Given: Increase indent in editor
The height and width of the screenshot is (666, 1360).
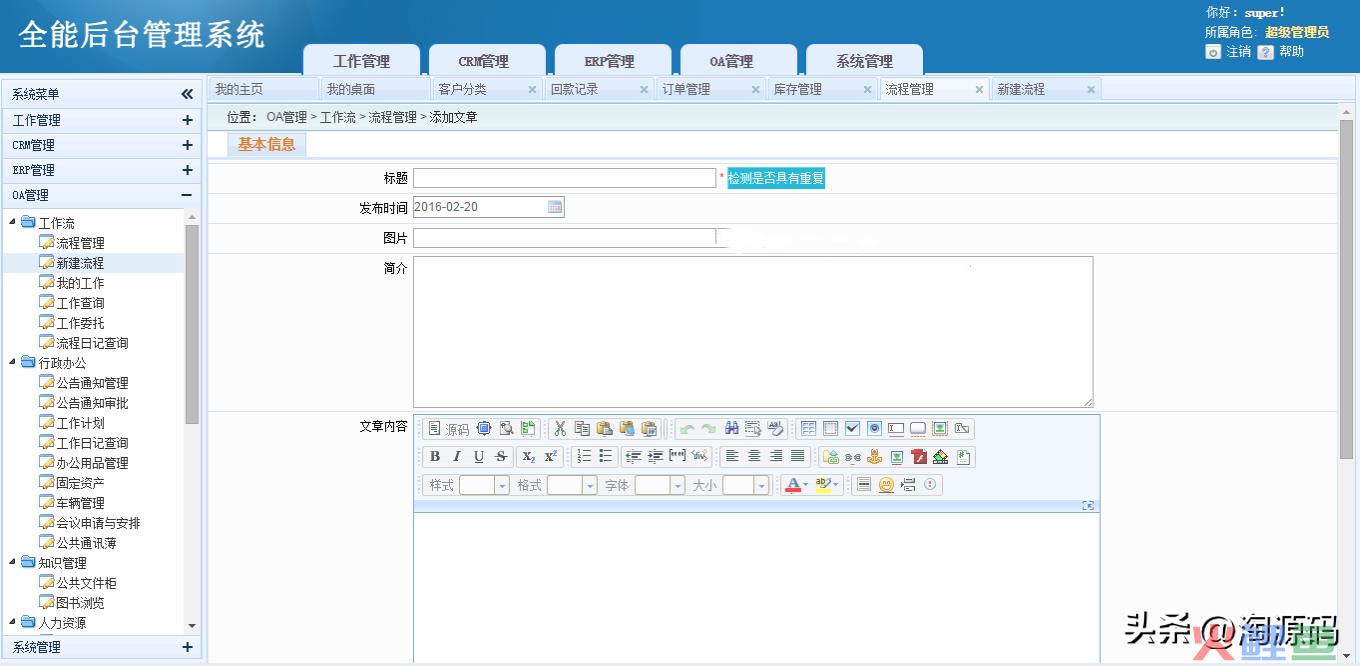Looking at the screenshot, I should (655, 457).
